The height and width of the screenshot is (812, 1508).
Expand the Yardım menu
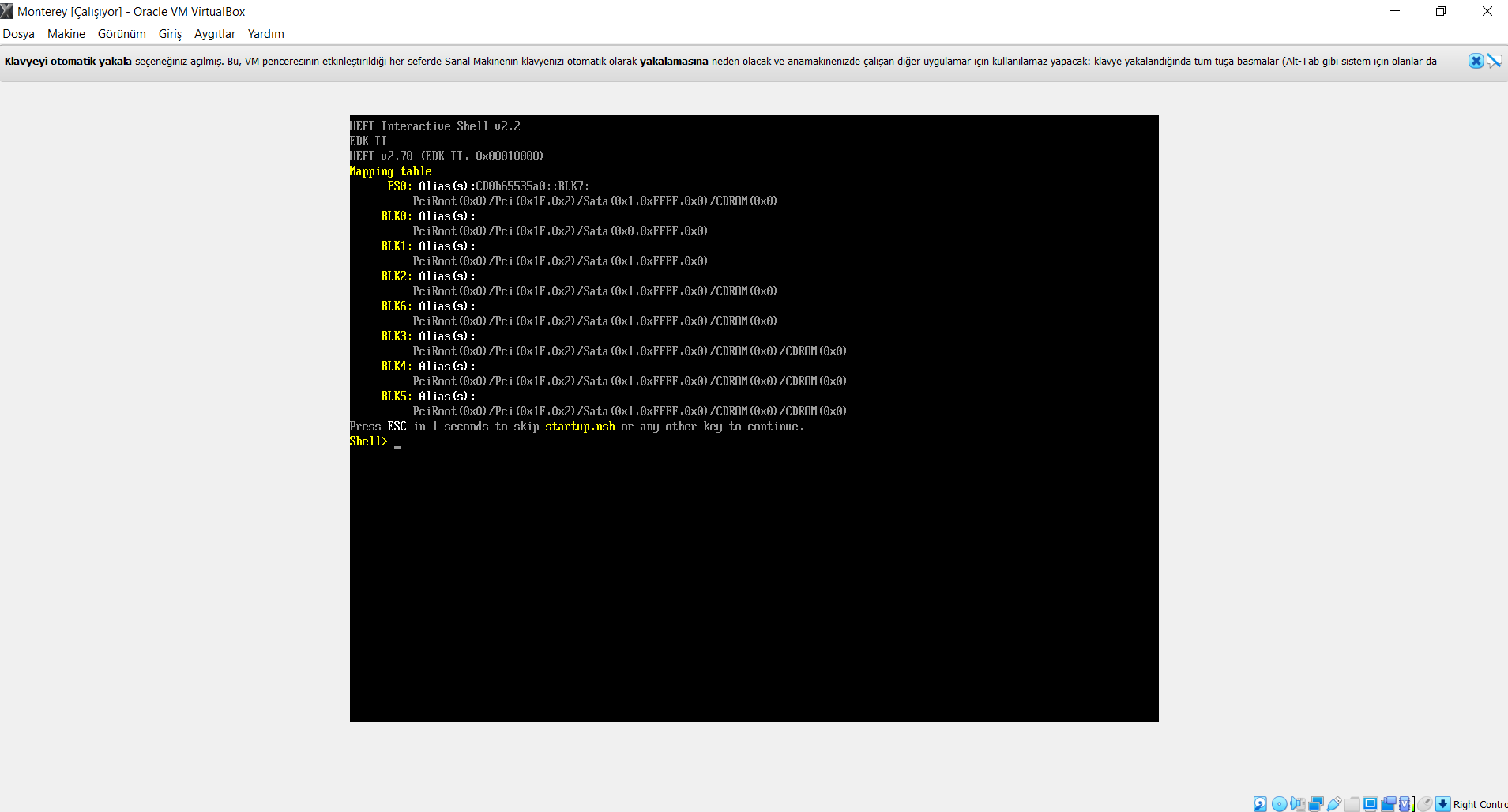(x=266, y=34)
